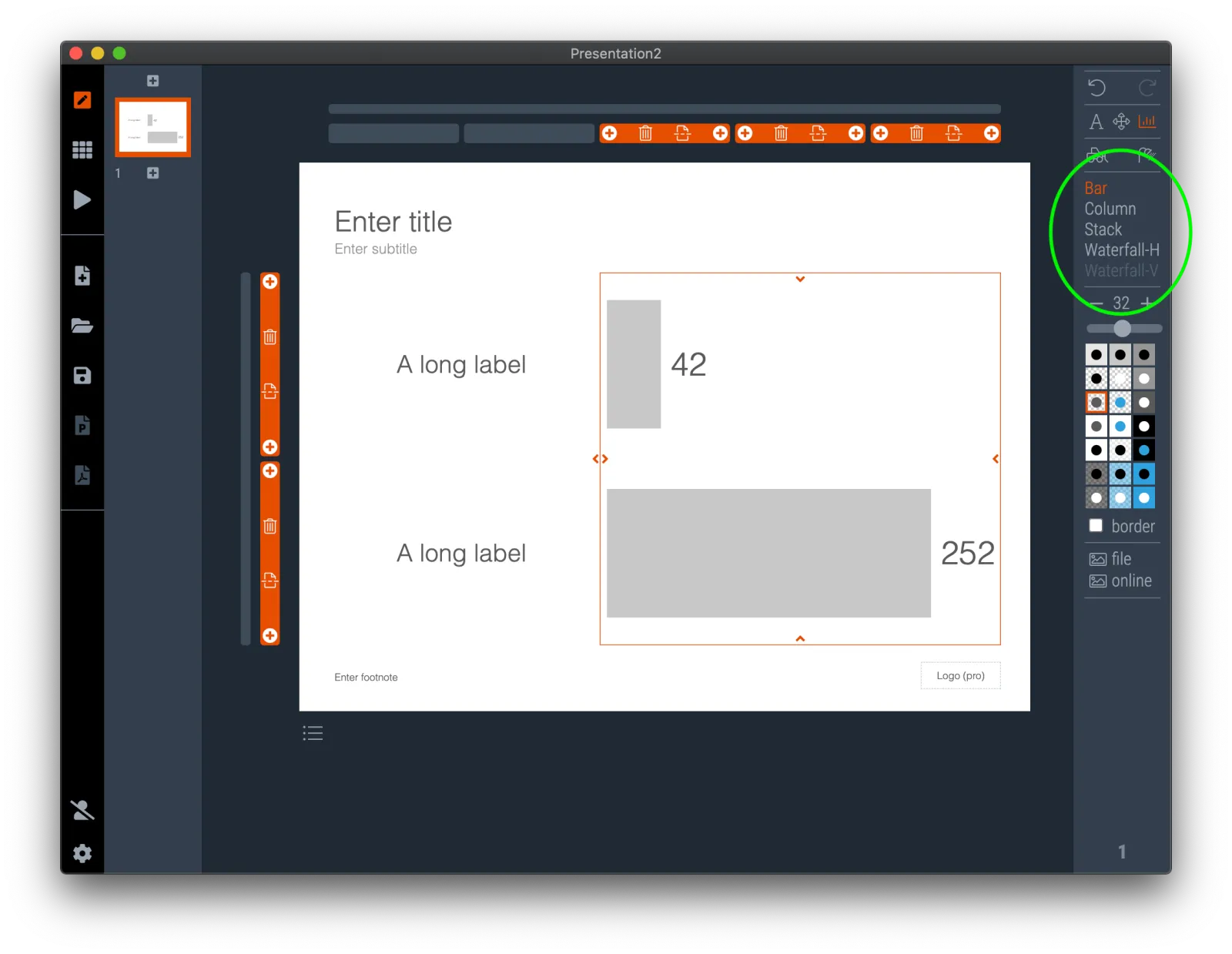
Task: Delete the first column using its trash icon
Action: coord(645,133)
